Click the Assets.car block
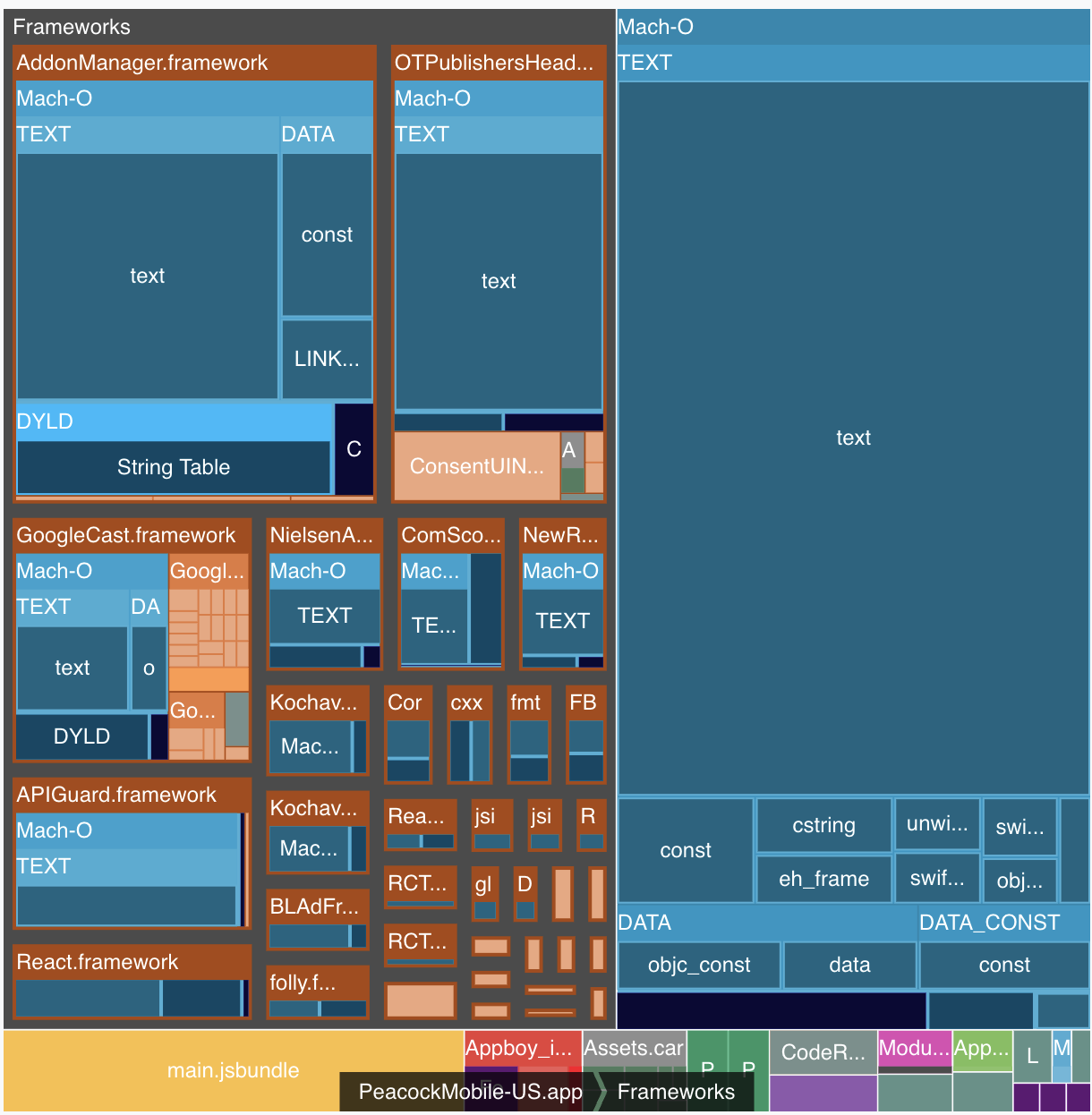Screen dimensions: 1092x1115 click(x=634, y=1048)
